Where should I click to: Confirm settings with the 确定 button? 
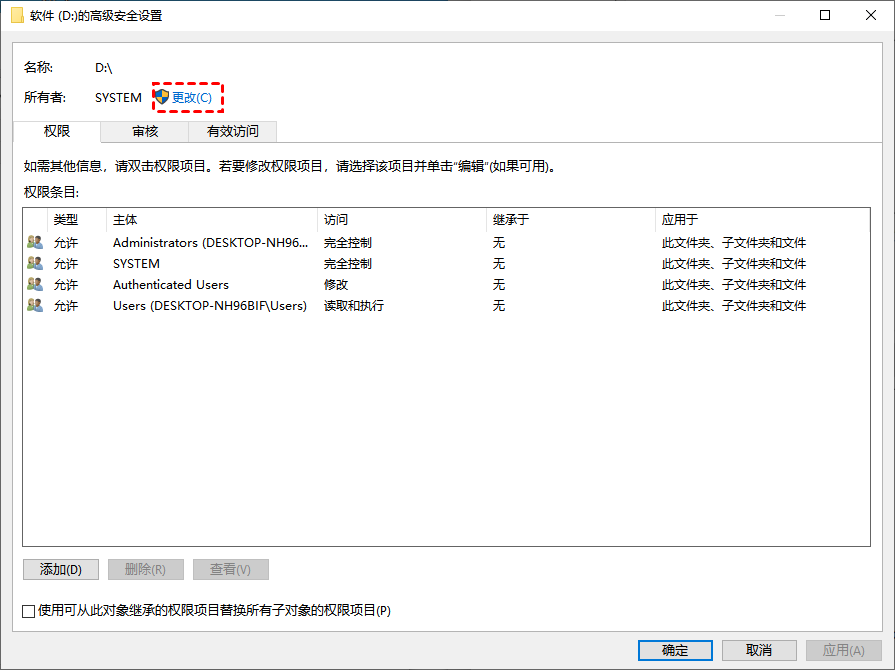click(x=675, y=650)
